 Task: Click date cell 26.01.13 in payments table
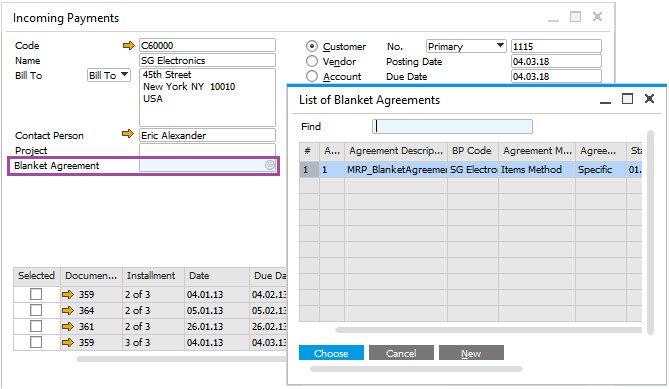(216, 327)
